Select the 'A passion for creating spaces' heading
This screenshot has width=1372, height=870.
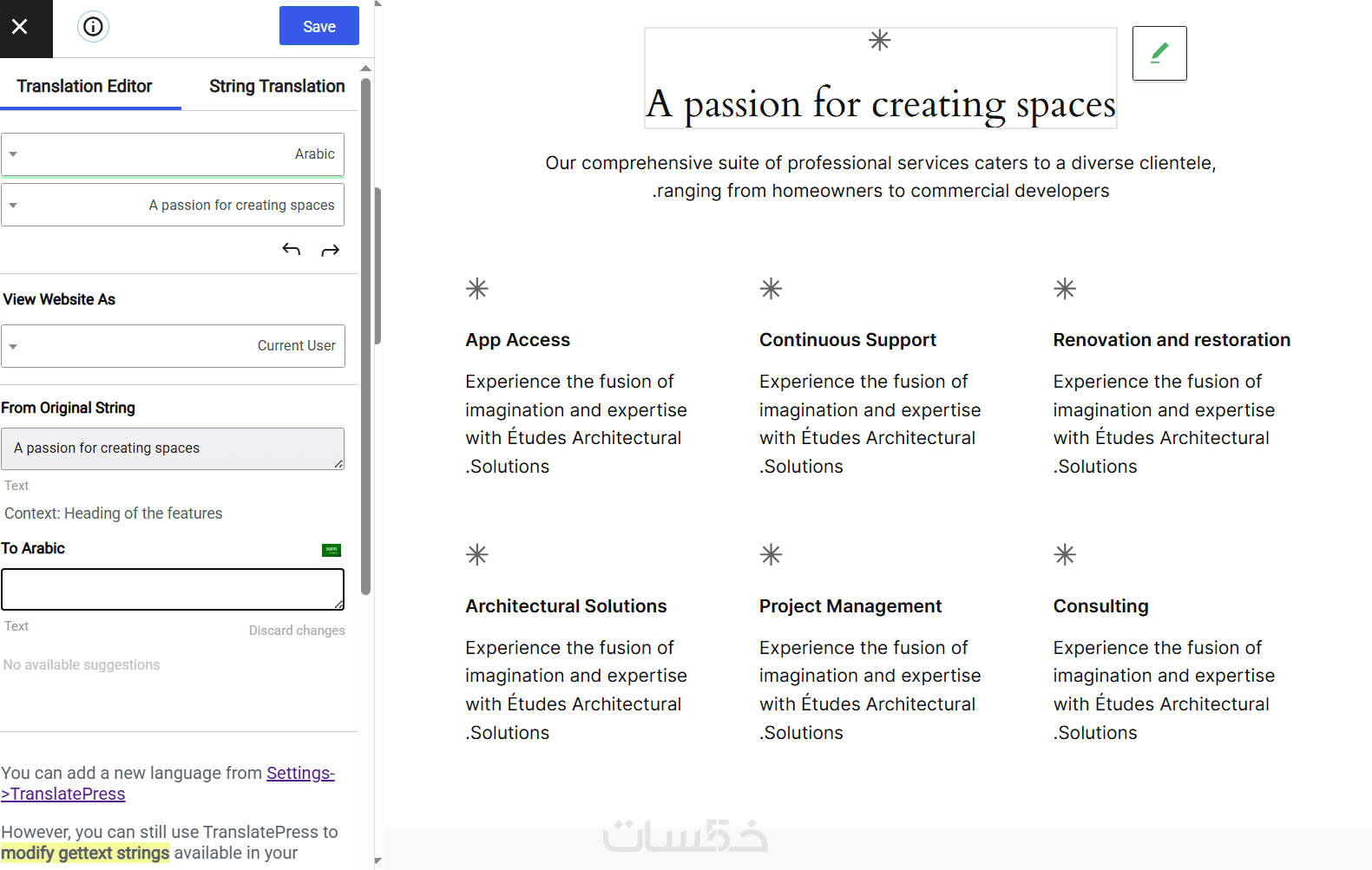pyautogui.click(x=880, y=104)
